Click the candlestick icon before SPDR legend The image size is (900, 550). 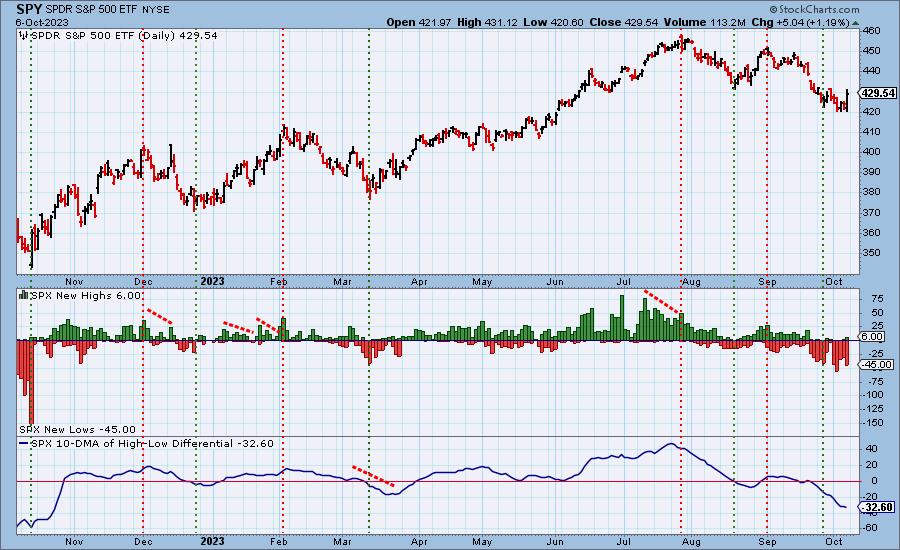click(x=24, y=36)
